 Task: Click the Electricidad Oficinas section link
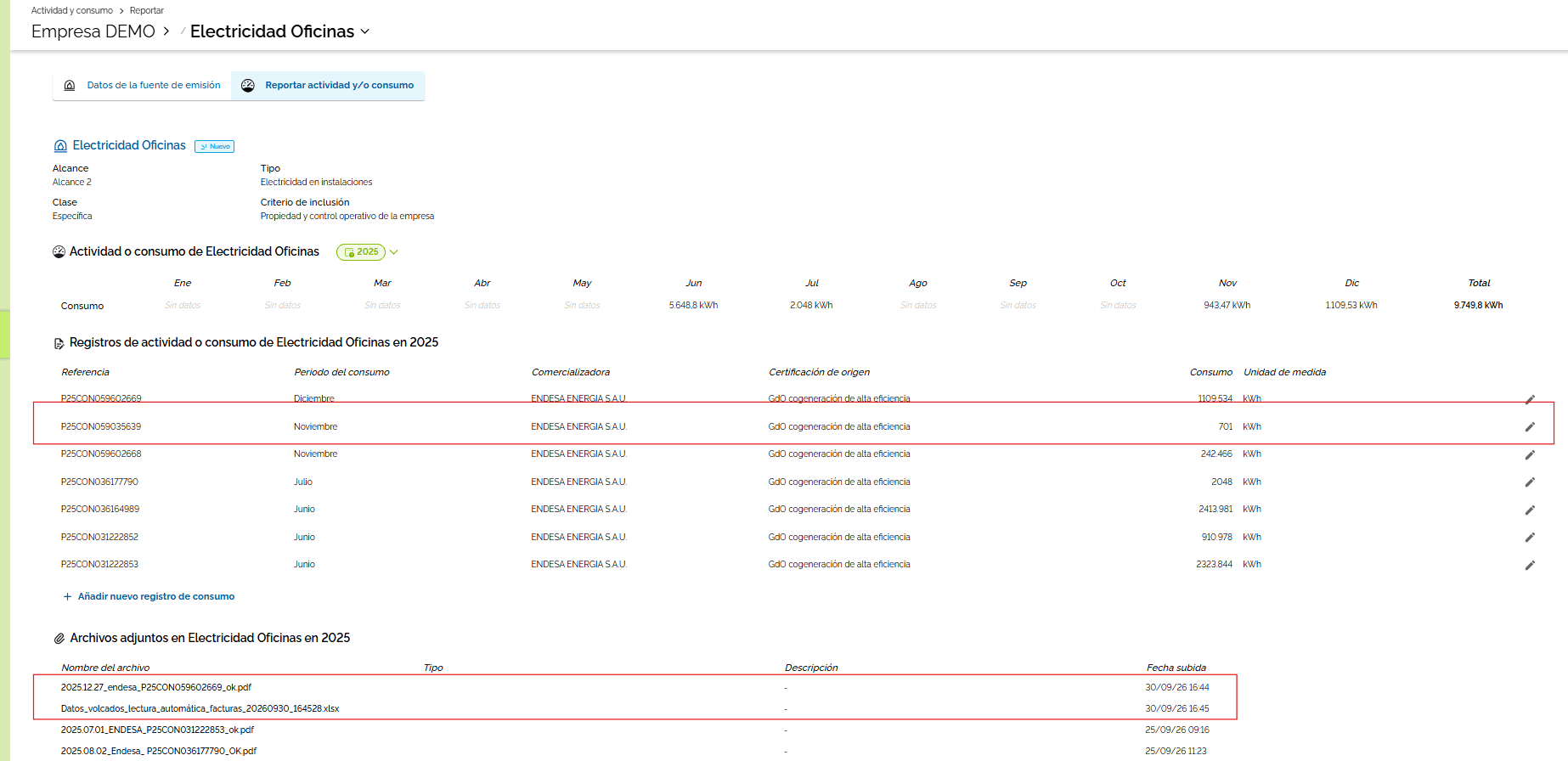pyautogui.click(x=129, y=146)
